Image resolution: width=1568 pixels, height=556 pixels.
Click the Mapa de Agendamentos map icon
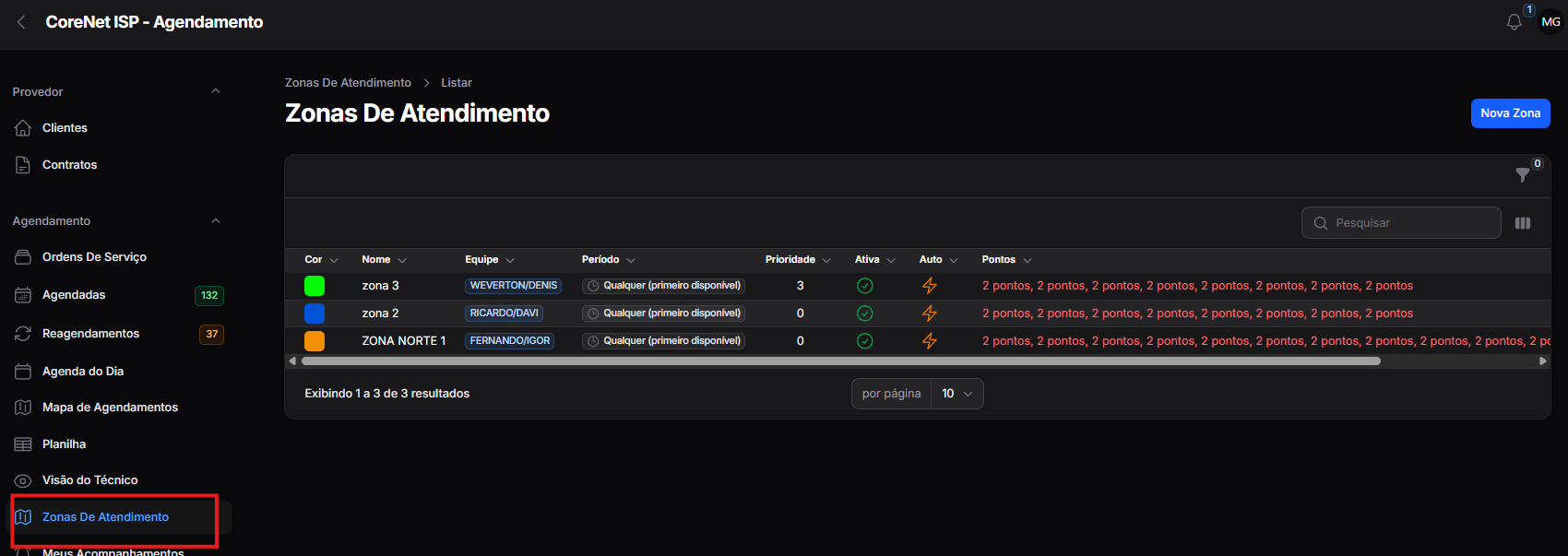(23, 408)
